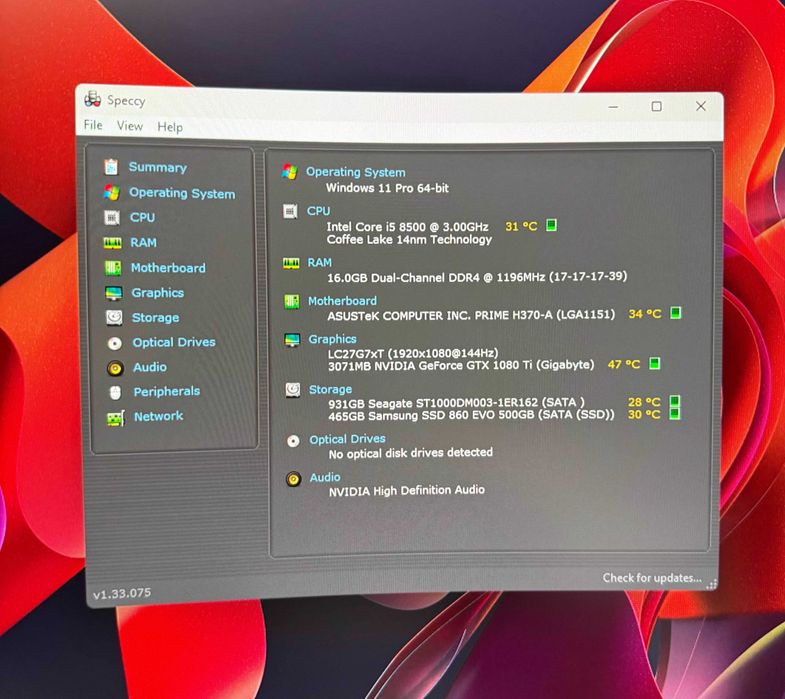The height and width of the screenshot is (699, 785).
Task: Click LC27G7xT monitor text
Action: point(413,353)
